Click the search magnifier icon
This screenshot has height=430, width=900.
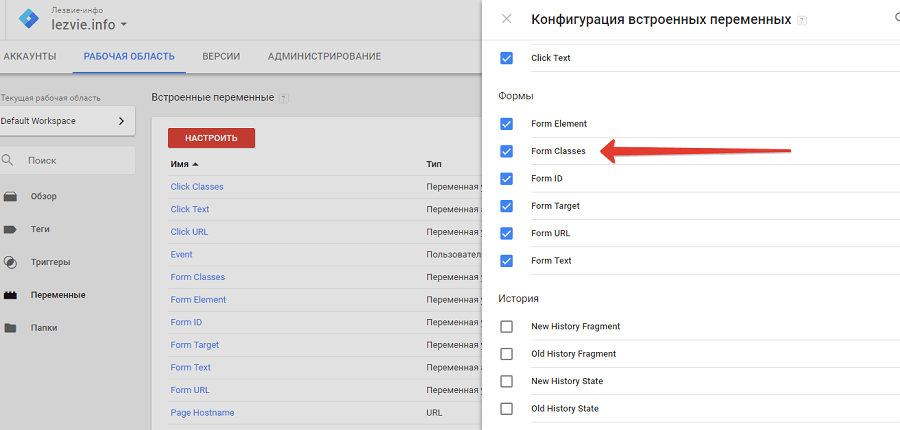8,160
